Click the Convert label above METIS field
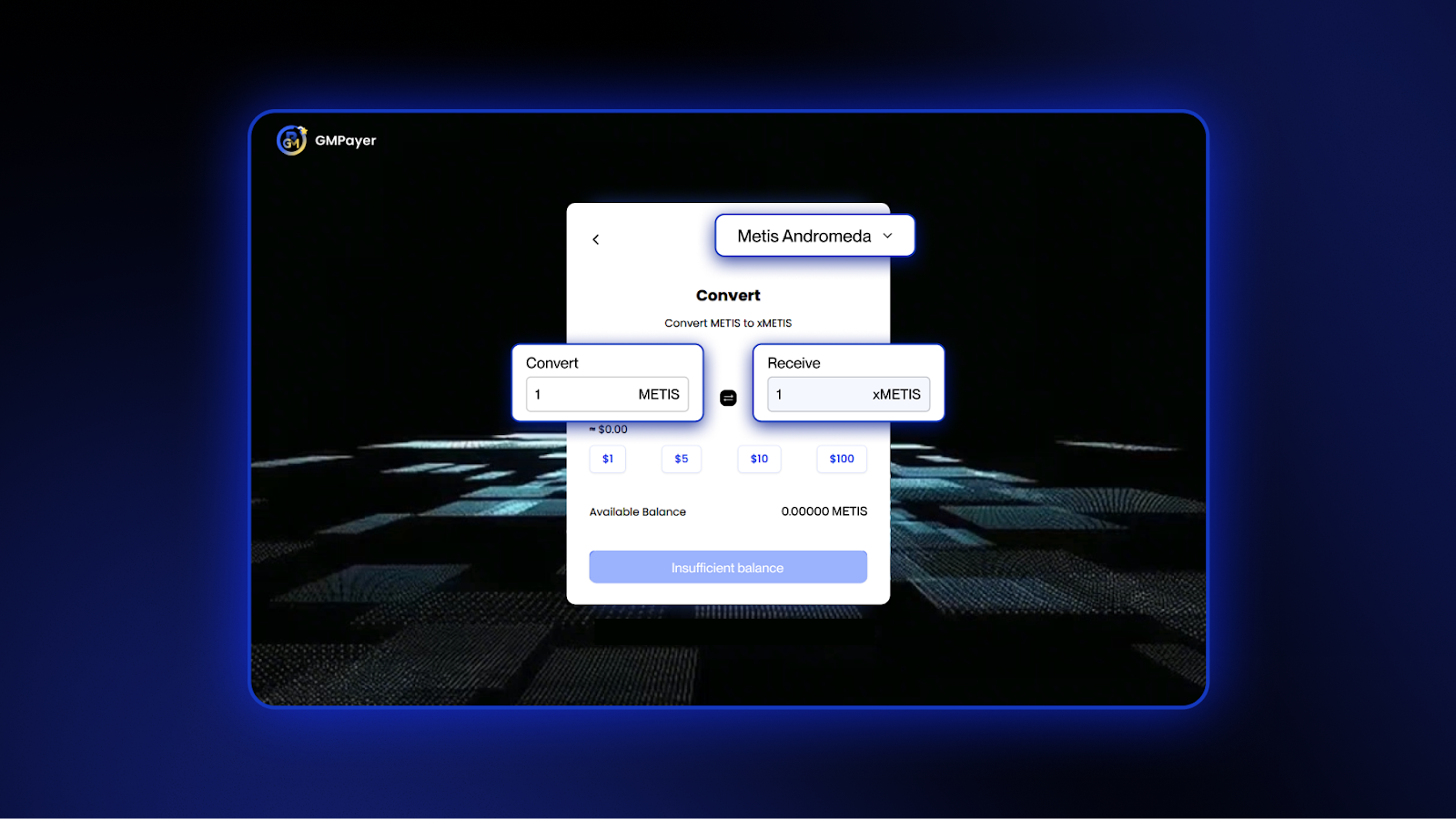The height and width of the screenshot is (819, 1456). (x=552, y=363)
